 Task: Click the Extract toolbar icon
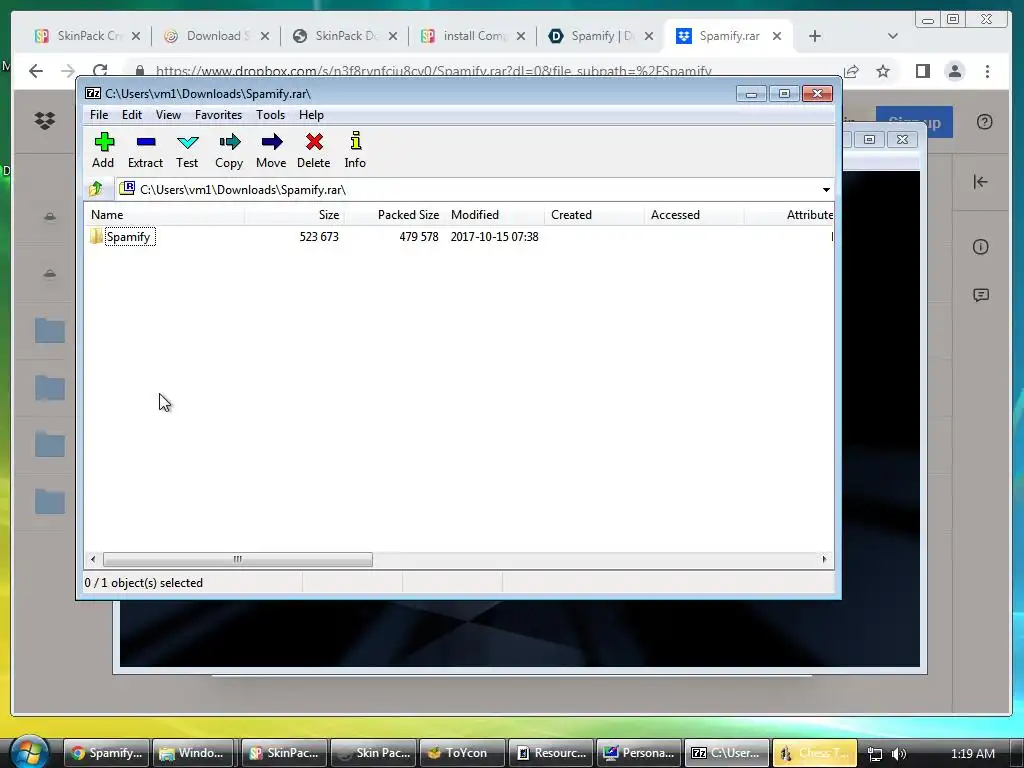tap(145, 150)
